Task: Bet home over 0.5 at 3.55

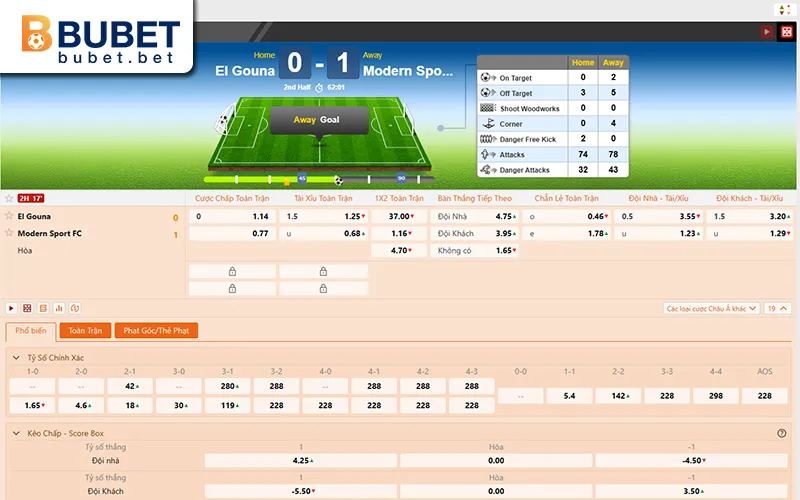Action: [659, 216]
